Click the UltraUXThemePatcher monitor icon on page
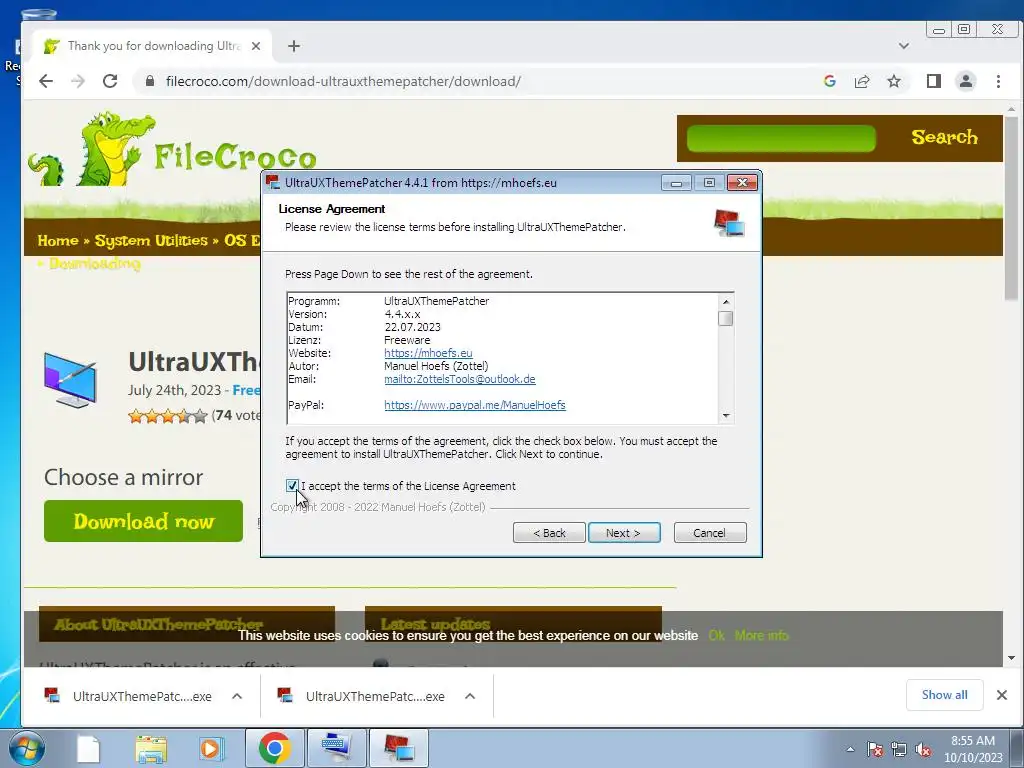Image resolution: width=1024 pixels, height=768 pixels. [x=71, y=379]
